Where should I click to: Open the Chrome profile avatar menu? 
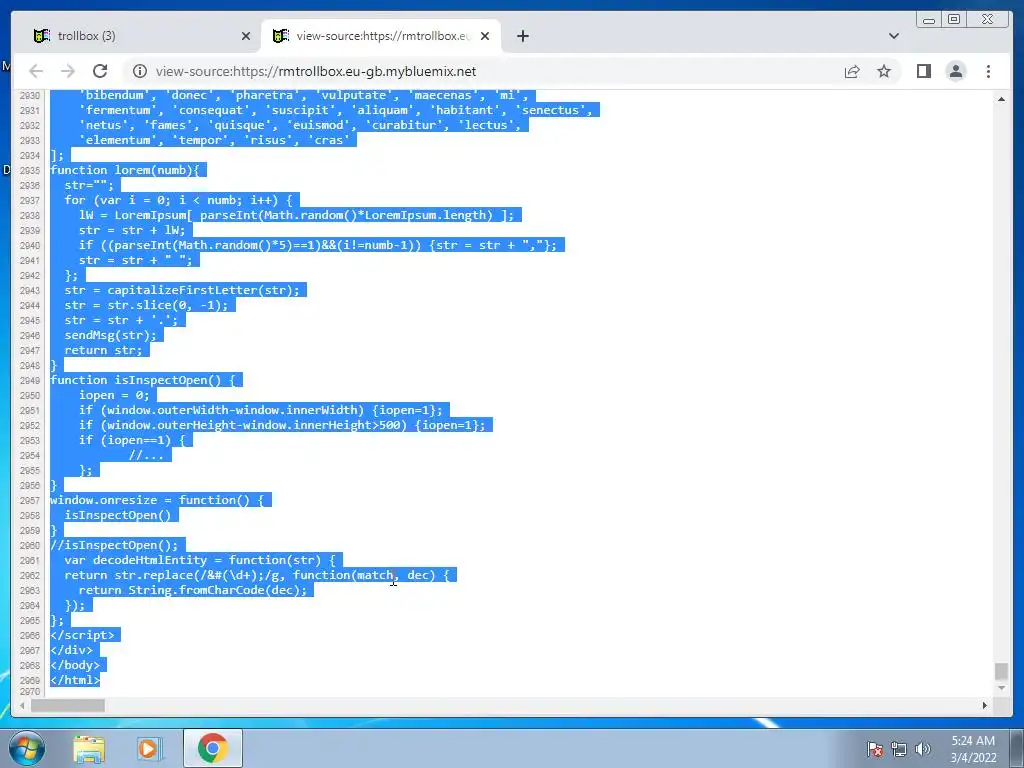pos(955,71)
